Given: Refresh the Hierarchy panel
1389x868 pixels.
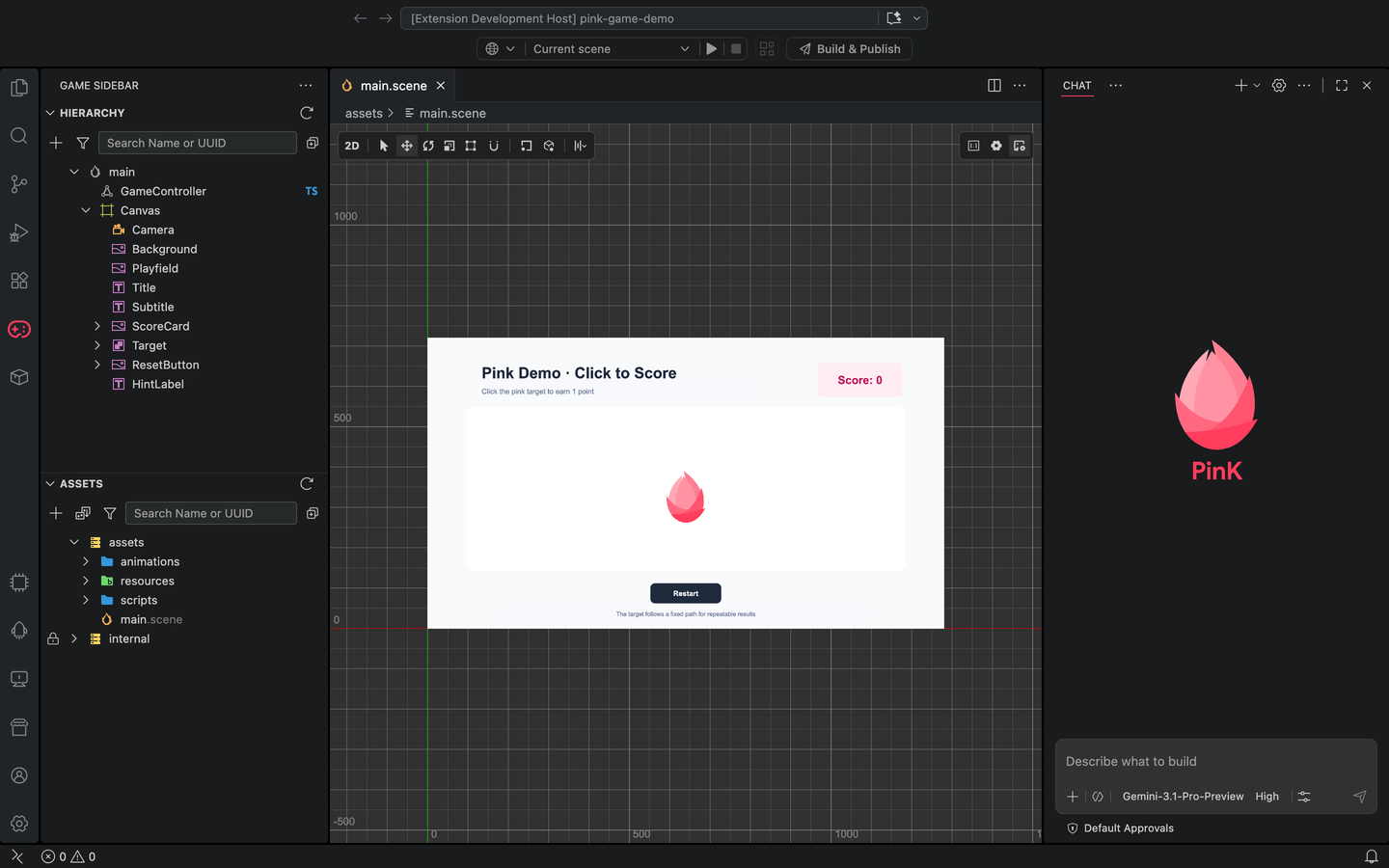Looking at the screenshot, I should (x=307, y=113).
